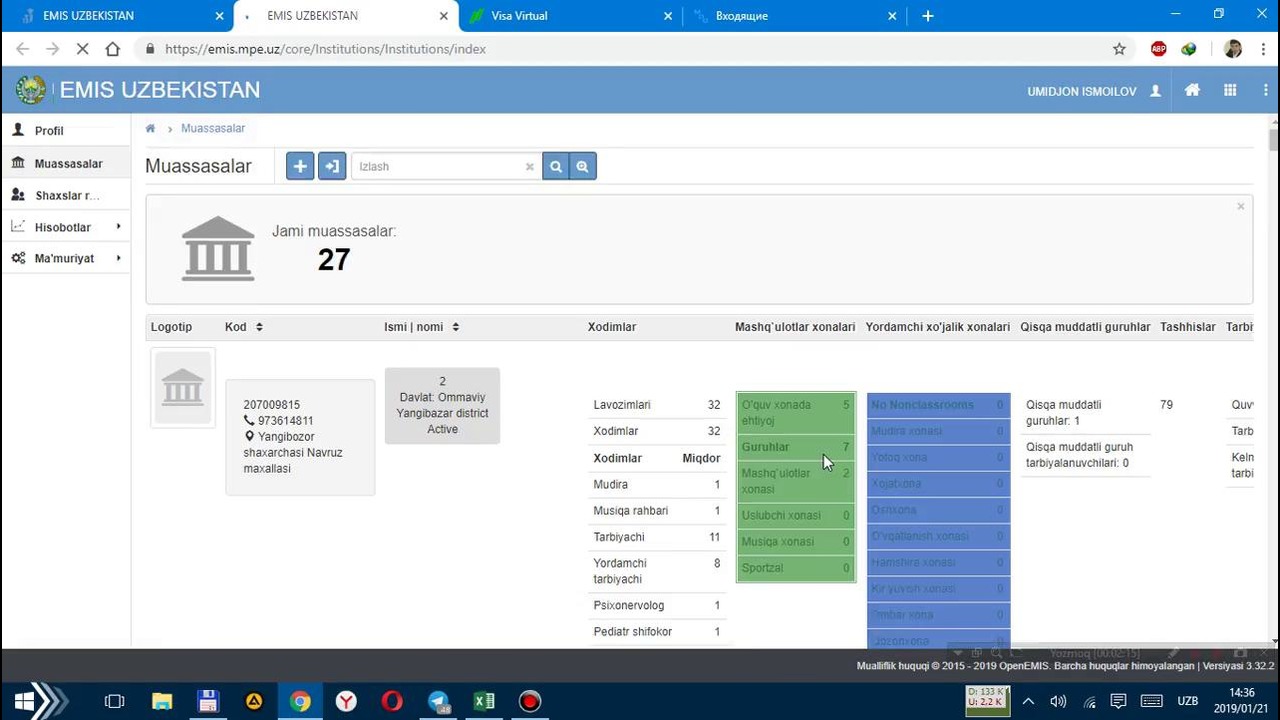Click the import icon beside add button
Viewport: 1280px width, 720px height.
(x=331, y=167)
